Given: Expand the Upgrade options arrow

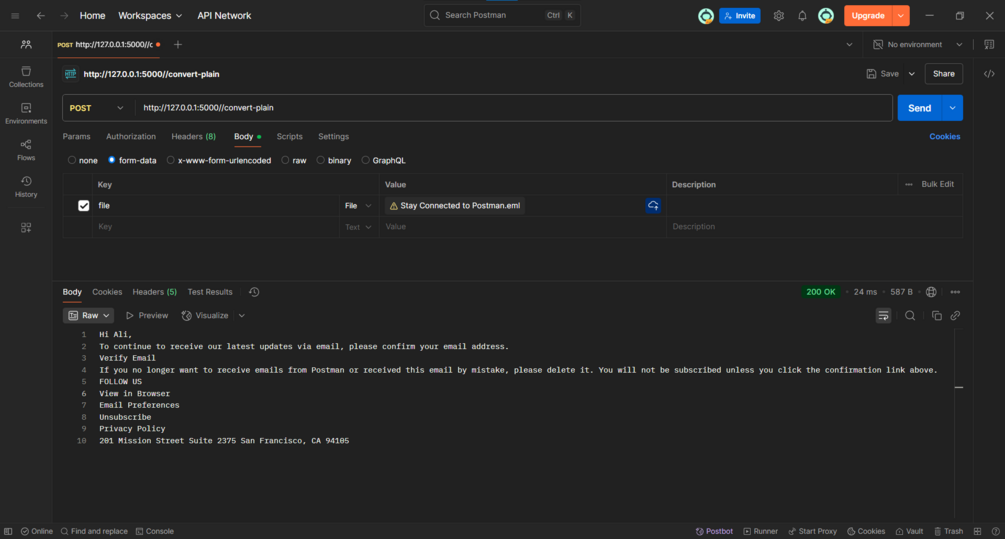Looking at the screenshot, I should tap(901, 15).
